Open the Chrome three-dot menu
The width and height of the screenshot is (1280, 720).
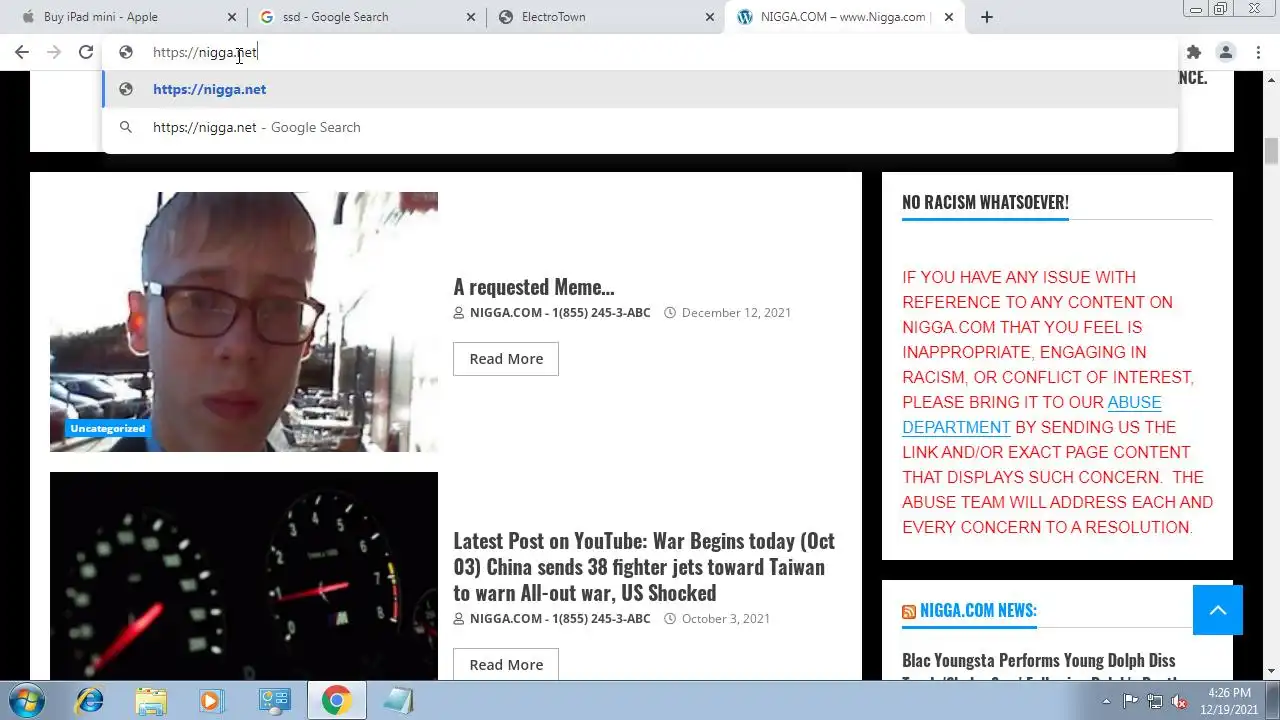[x=1258, y=52]
